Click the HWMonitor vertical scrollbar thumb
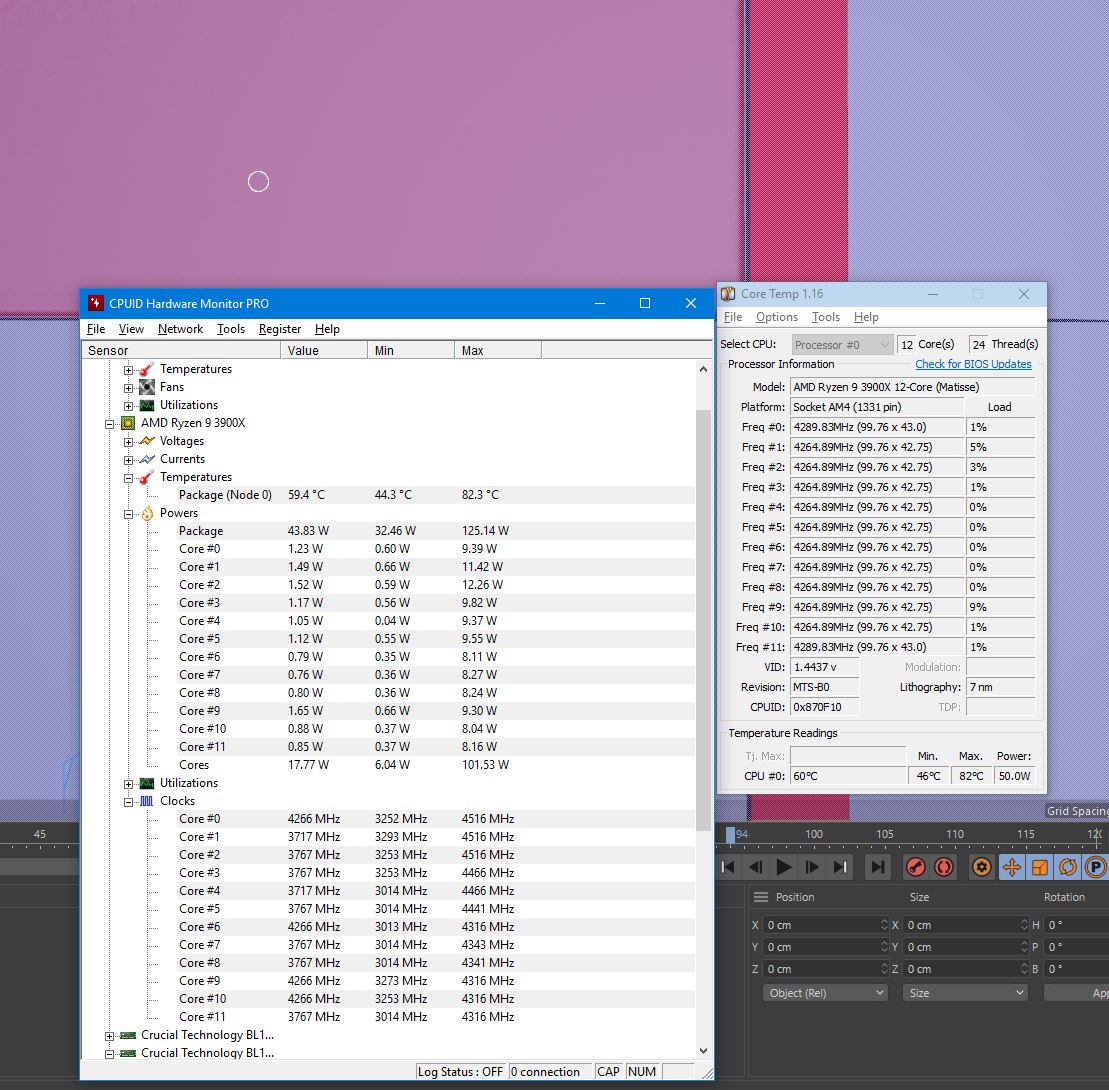The image size is (1109, 1090). (703, 619)
